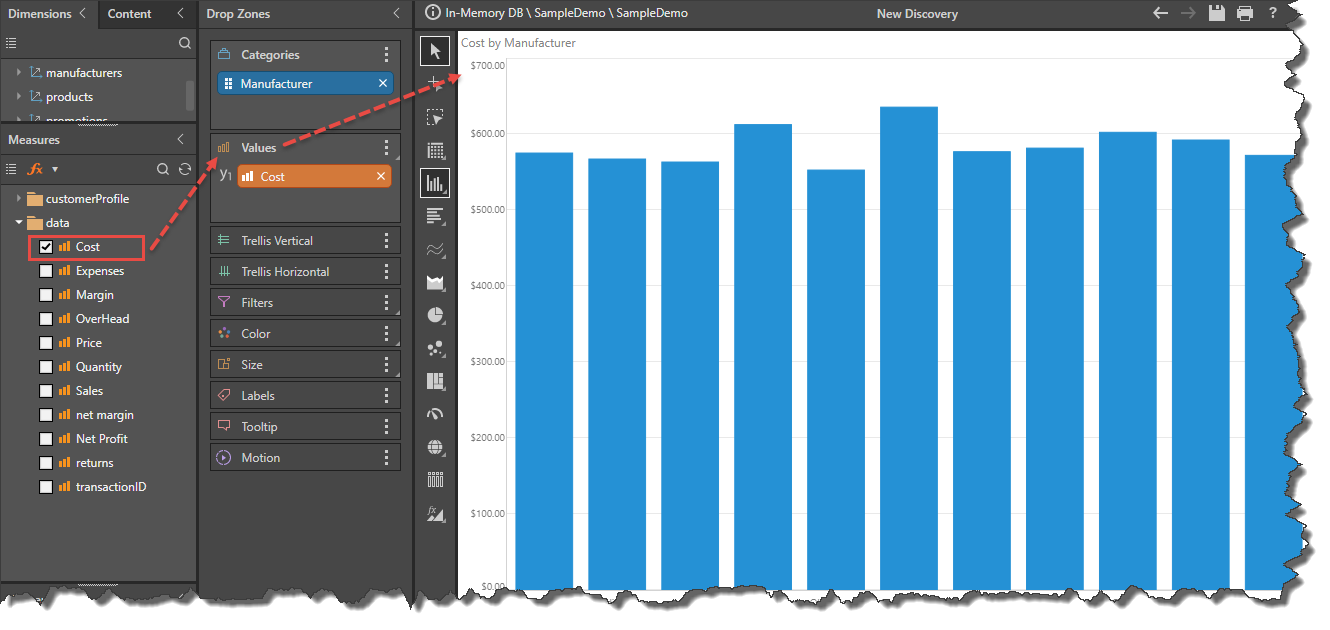The height and width of the screenshot is (630, 1330).
Task: Uncheck the Cost measure checkbox
Action: point(46,247)
